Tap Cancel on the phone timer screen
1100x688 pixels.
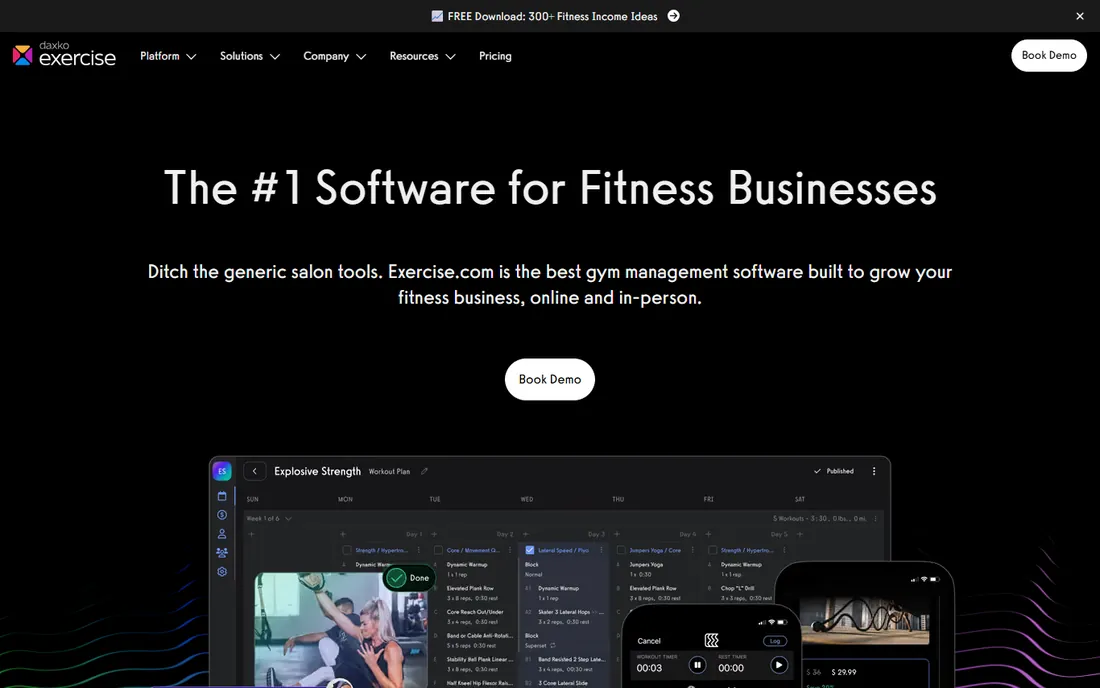tap(649, 641)
